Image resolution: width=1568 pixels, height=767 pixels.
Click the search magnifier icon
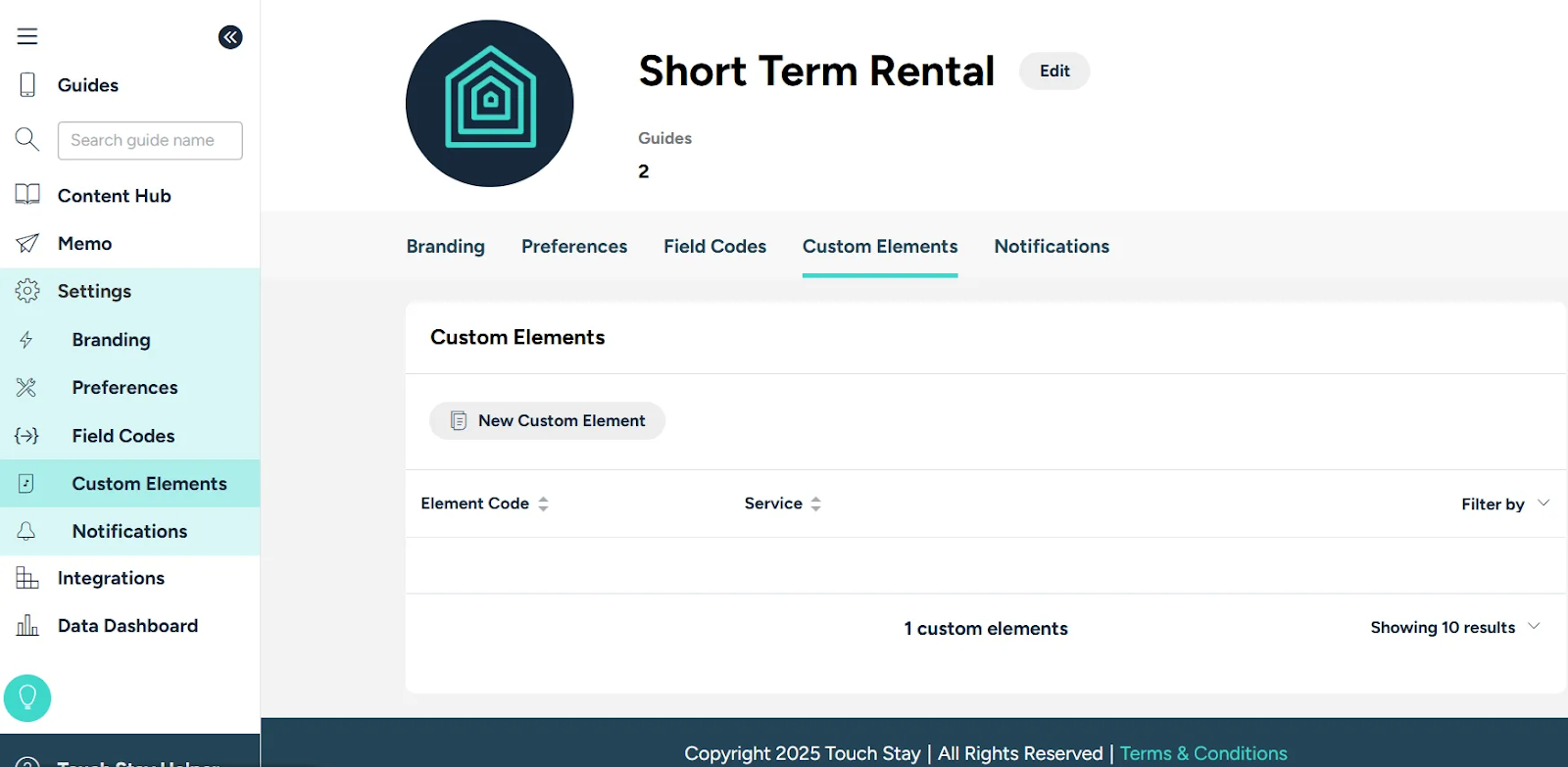(27, 139)
